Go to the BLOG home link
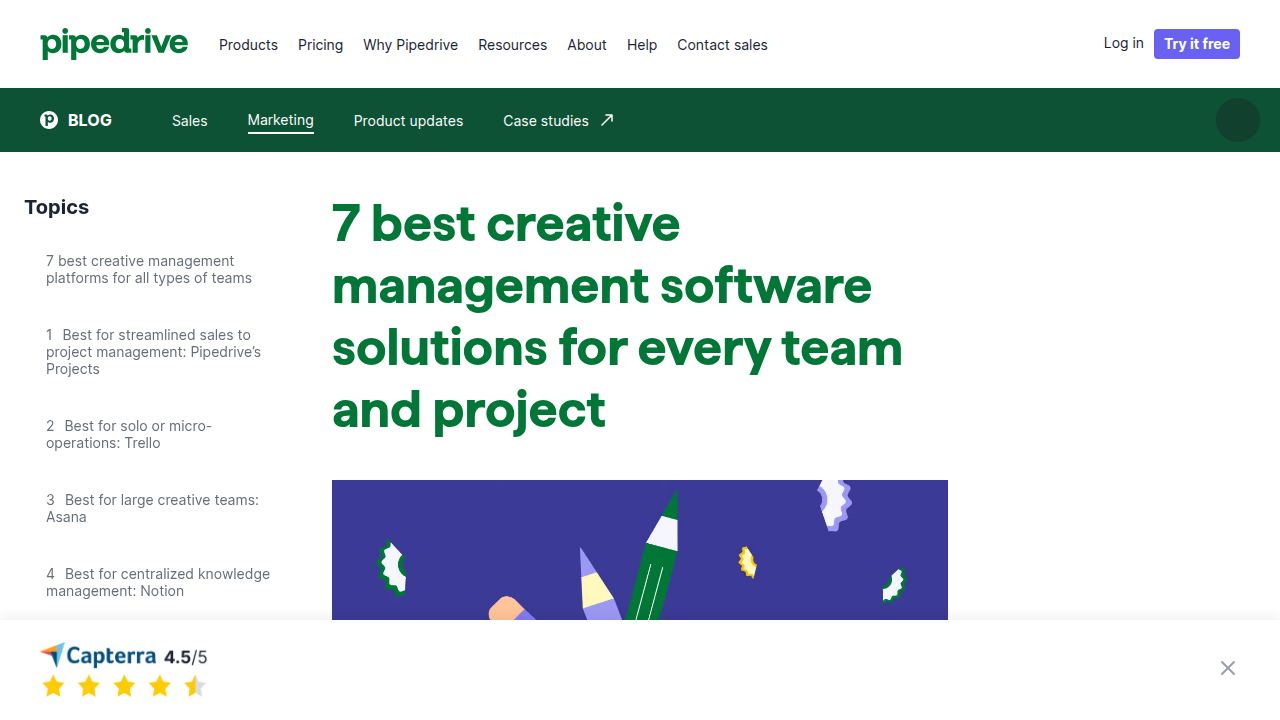The height and width of the screenshot is (720, 1280). (76, 120)
